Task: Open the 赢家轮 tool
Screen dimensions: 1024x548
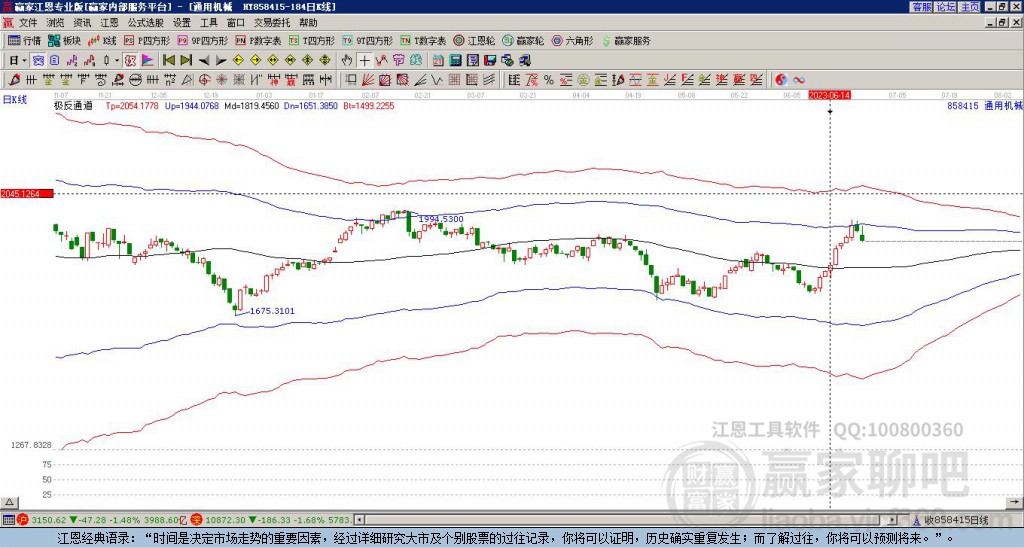Action: click(x=523, y=40)
